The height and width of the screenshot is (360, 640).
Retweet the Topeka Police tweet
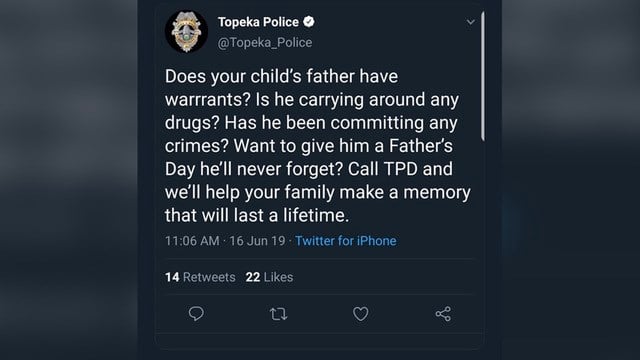coord(278,314)
